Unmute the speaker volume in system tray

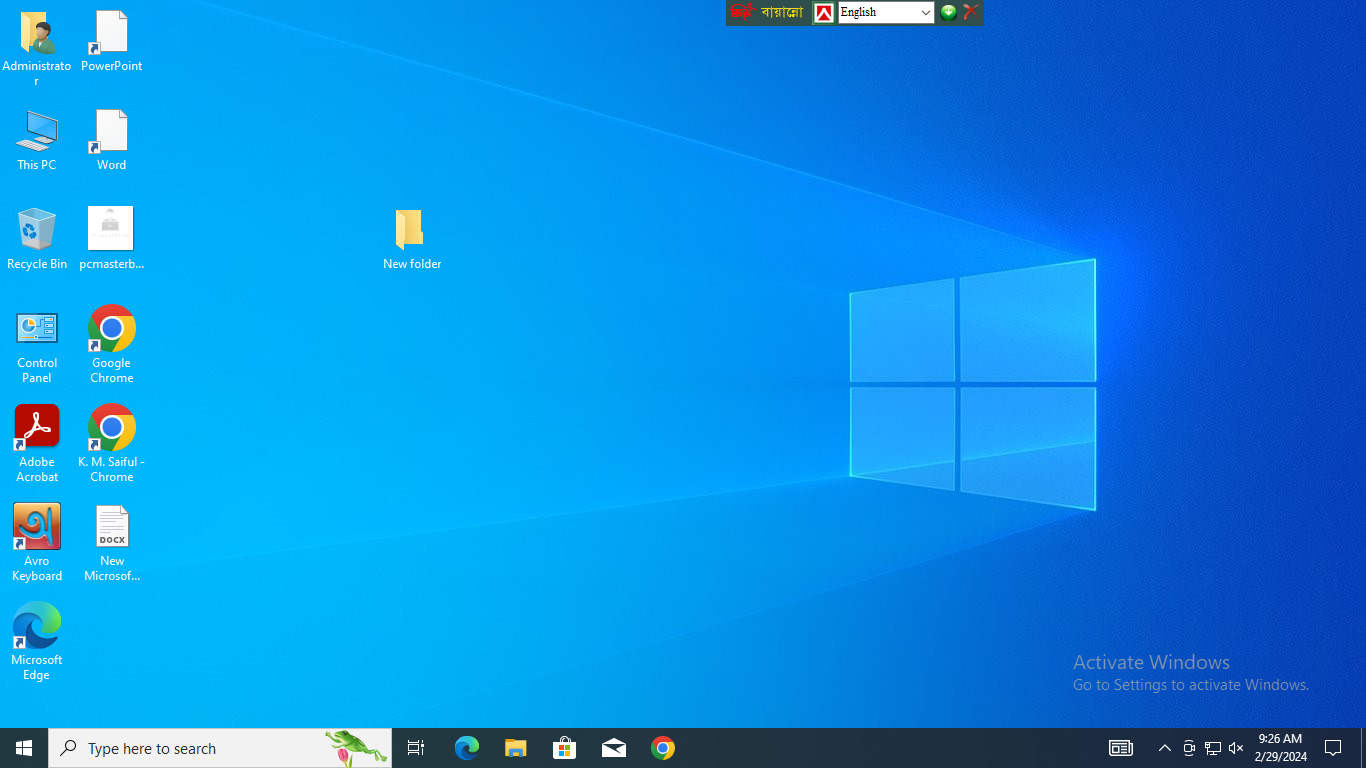[1236, 748]
